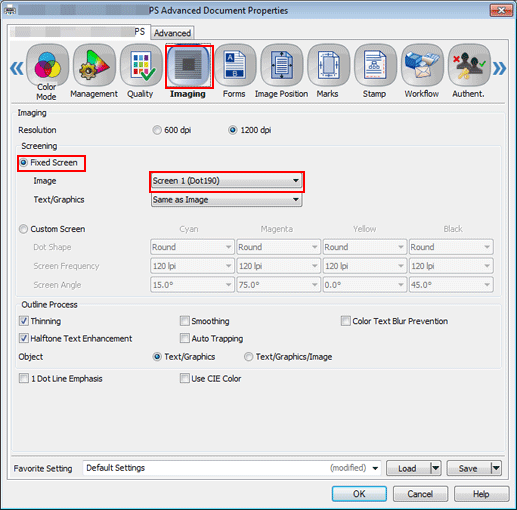Confirm with the OK button
Screen dimensions: 517x510
(359, 494)
